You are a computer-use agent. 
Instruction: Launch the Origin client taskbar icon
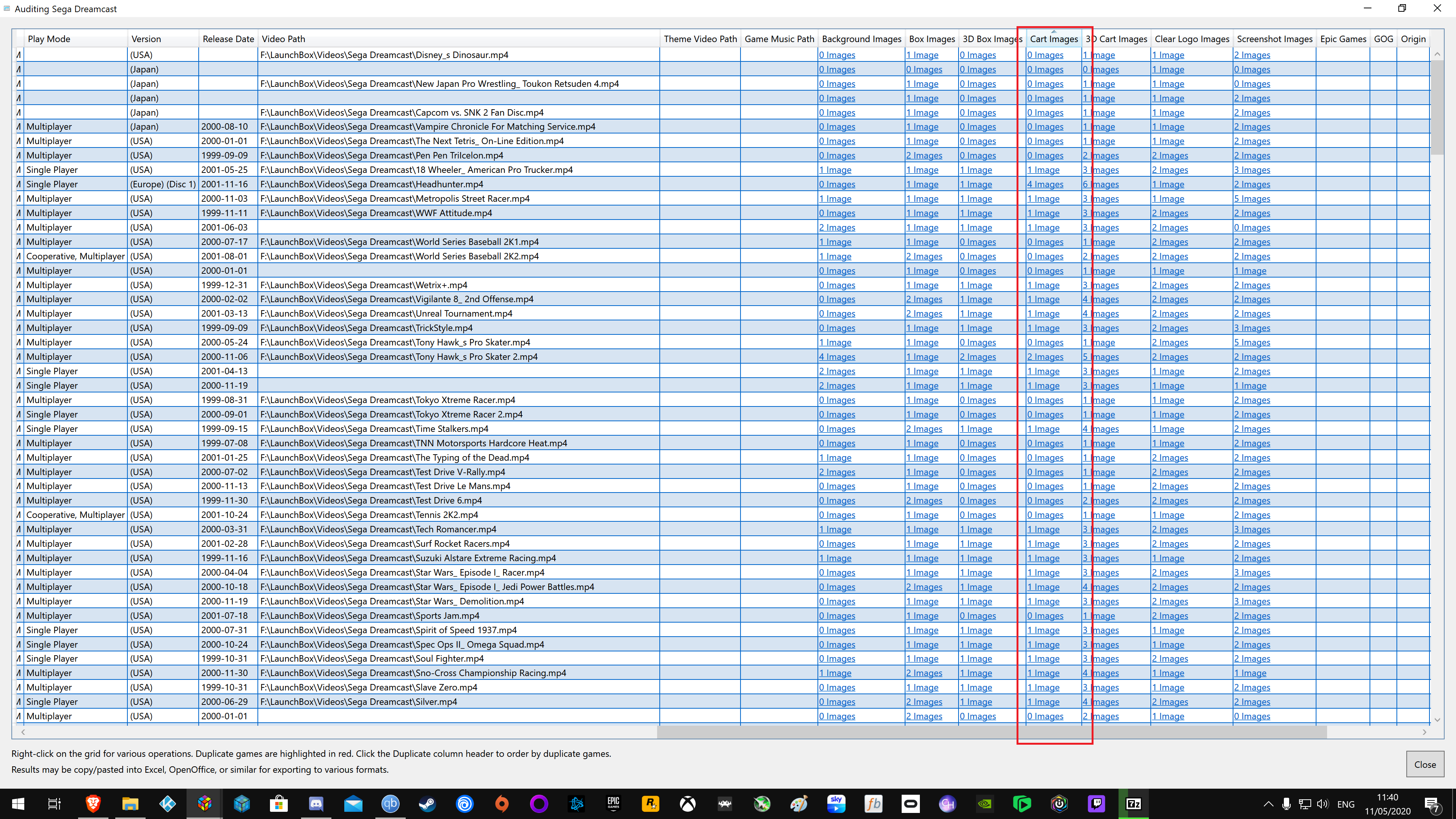tap(502, 804)
